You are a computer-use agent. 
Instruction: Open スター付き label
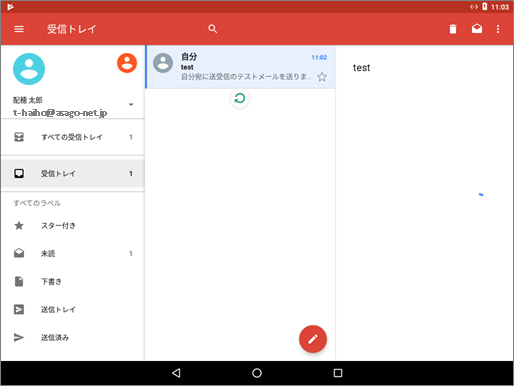(x=73, y=226)
